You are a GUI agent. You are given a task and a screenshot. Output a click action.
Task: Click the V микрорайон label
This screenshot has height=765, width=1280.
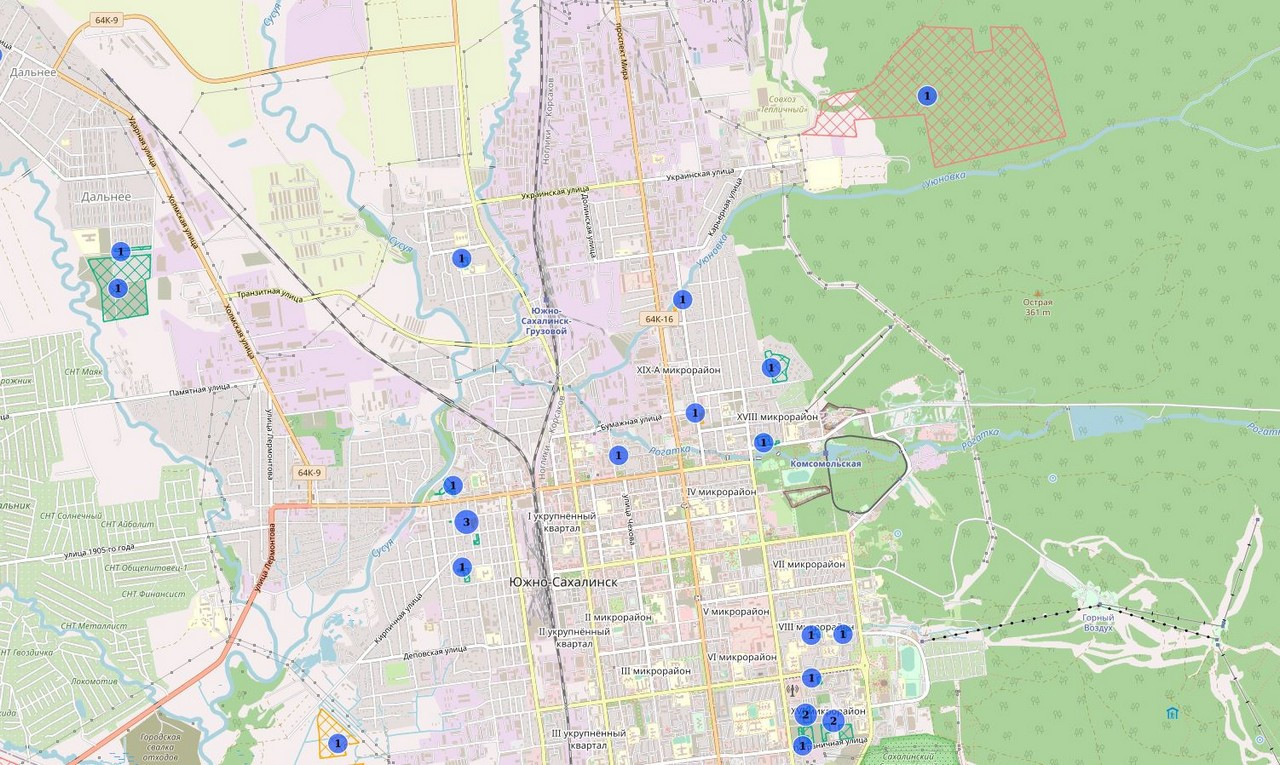(x=736, y=611)
